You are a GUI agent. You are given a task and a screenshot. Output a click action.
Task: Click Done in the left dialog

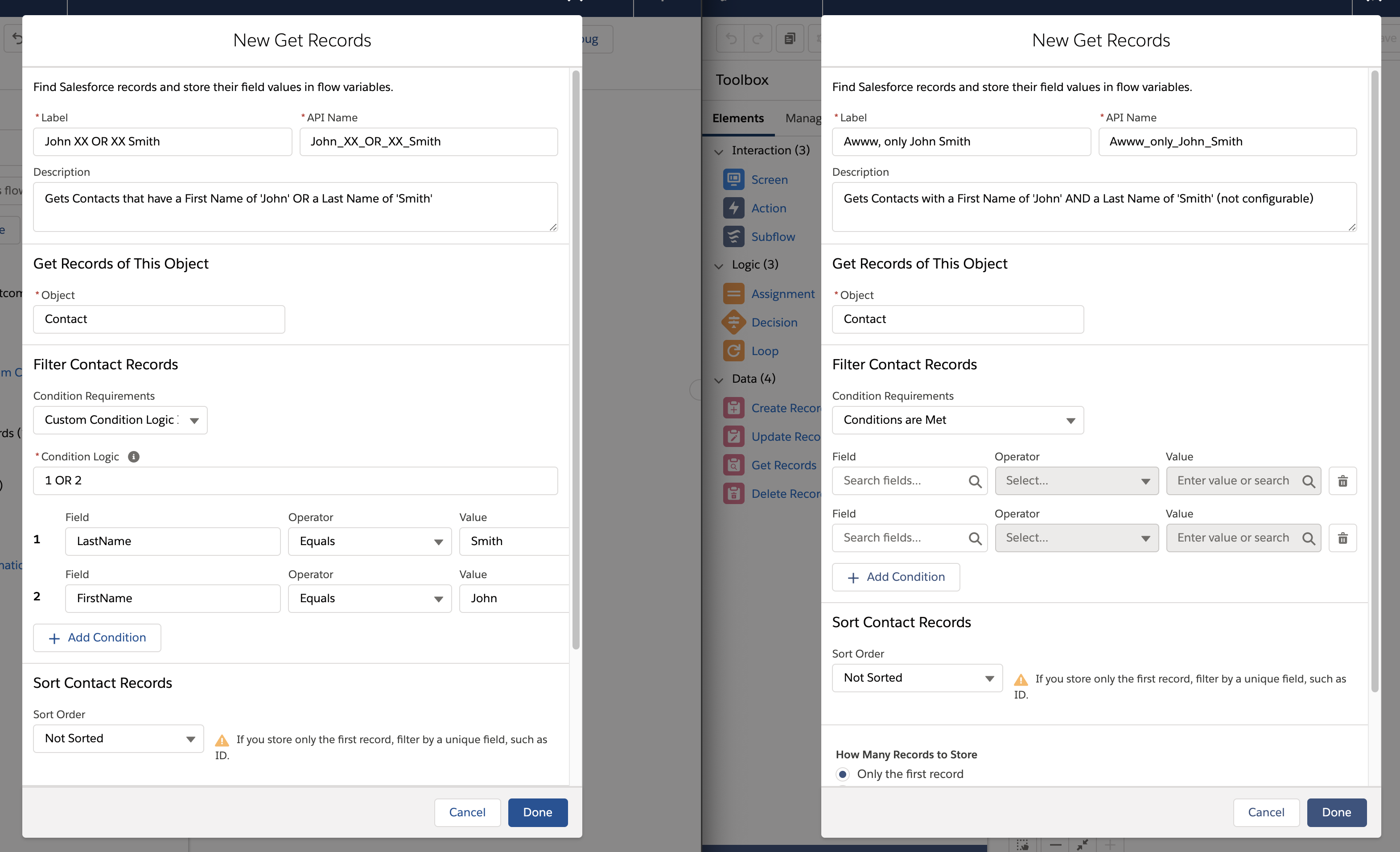pyautogui.click(x=538, y=812)
